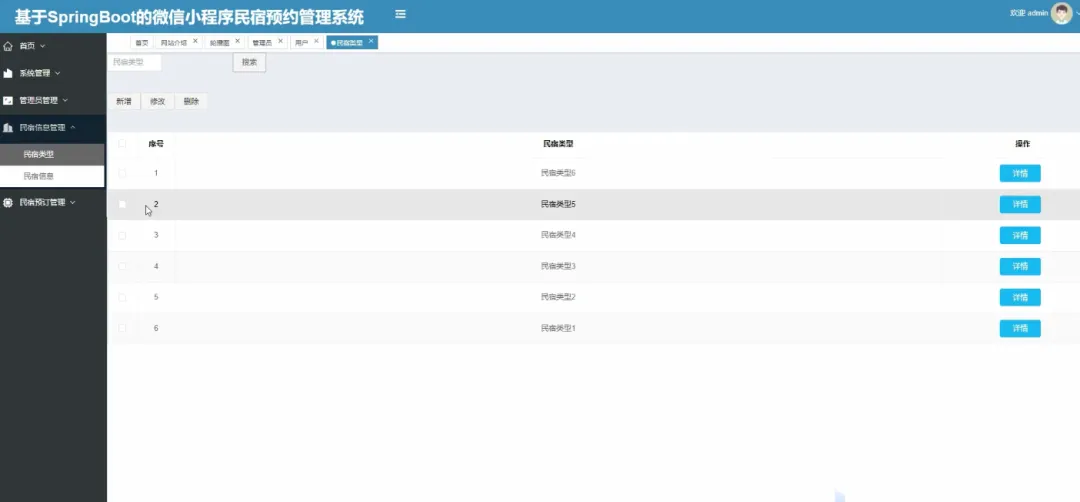Open 民宿类型 in the sidebar submenu
This screenshot has width=1080, height=502.
[52, 154]
